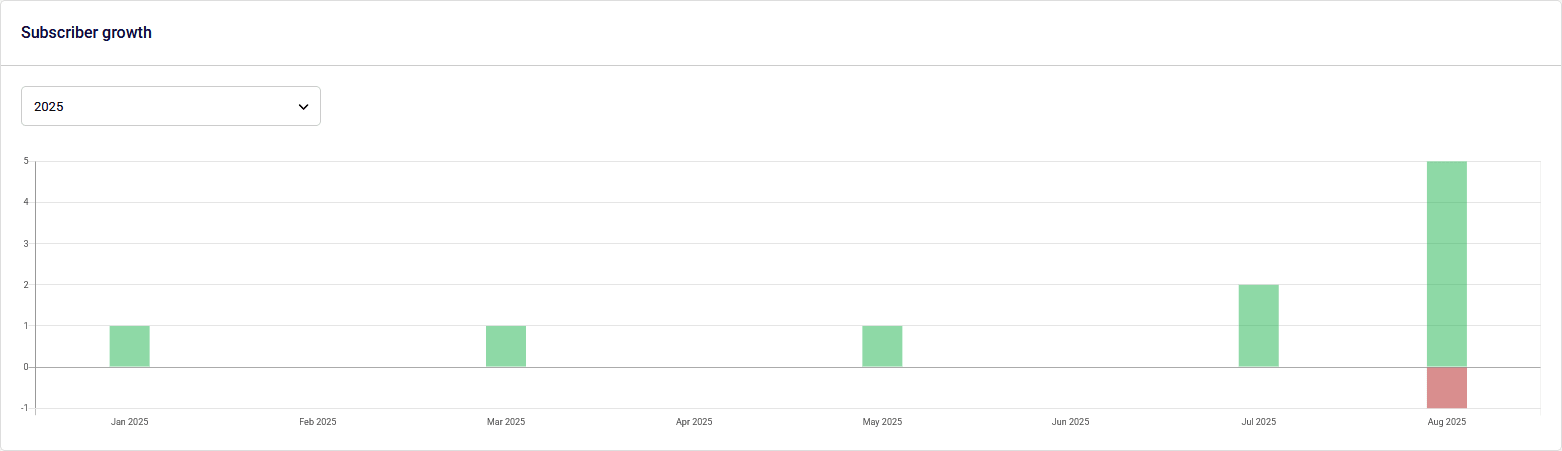Screen dimensions: 1562x451
Task: Click the chevron arrow in year selector
Action: pyautogui.click(x=303, y=107)
